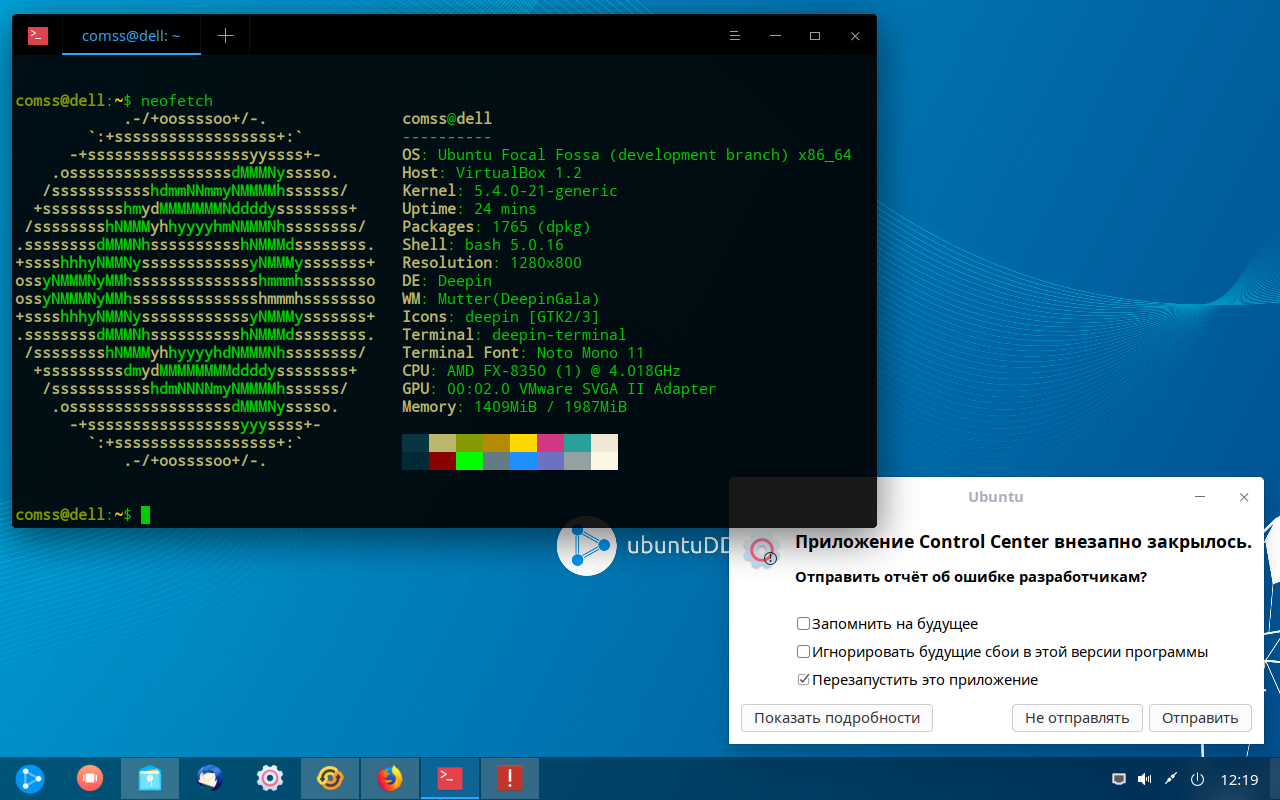Launch the red screen recorder dock icon
The width and height of the screenshot is (1280, 800).
pos(90,778)
